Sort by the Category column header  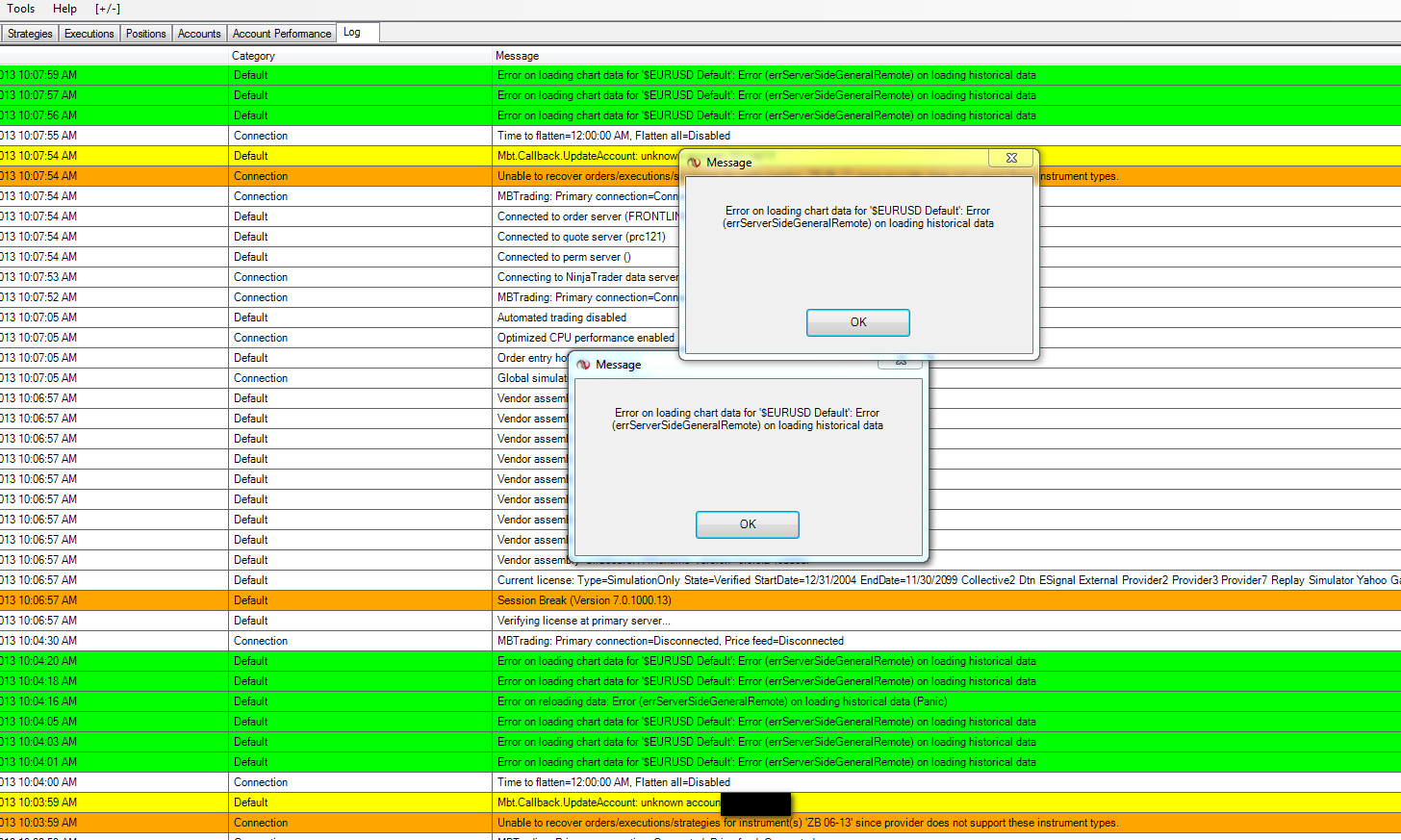(253, 56)
